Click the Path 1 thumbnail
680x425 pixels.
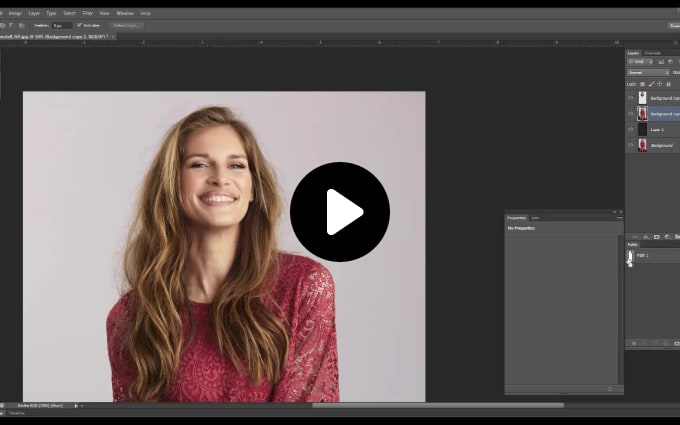[631, 255]
